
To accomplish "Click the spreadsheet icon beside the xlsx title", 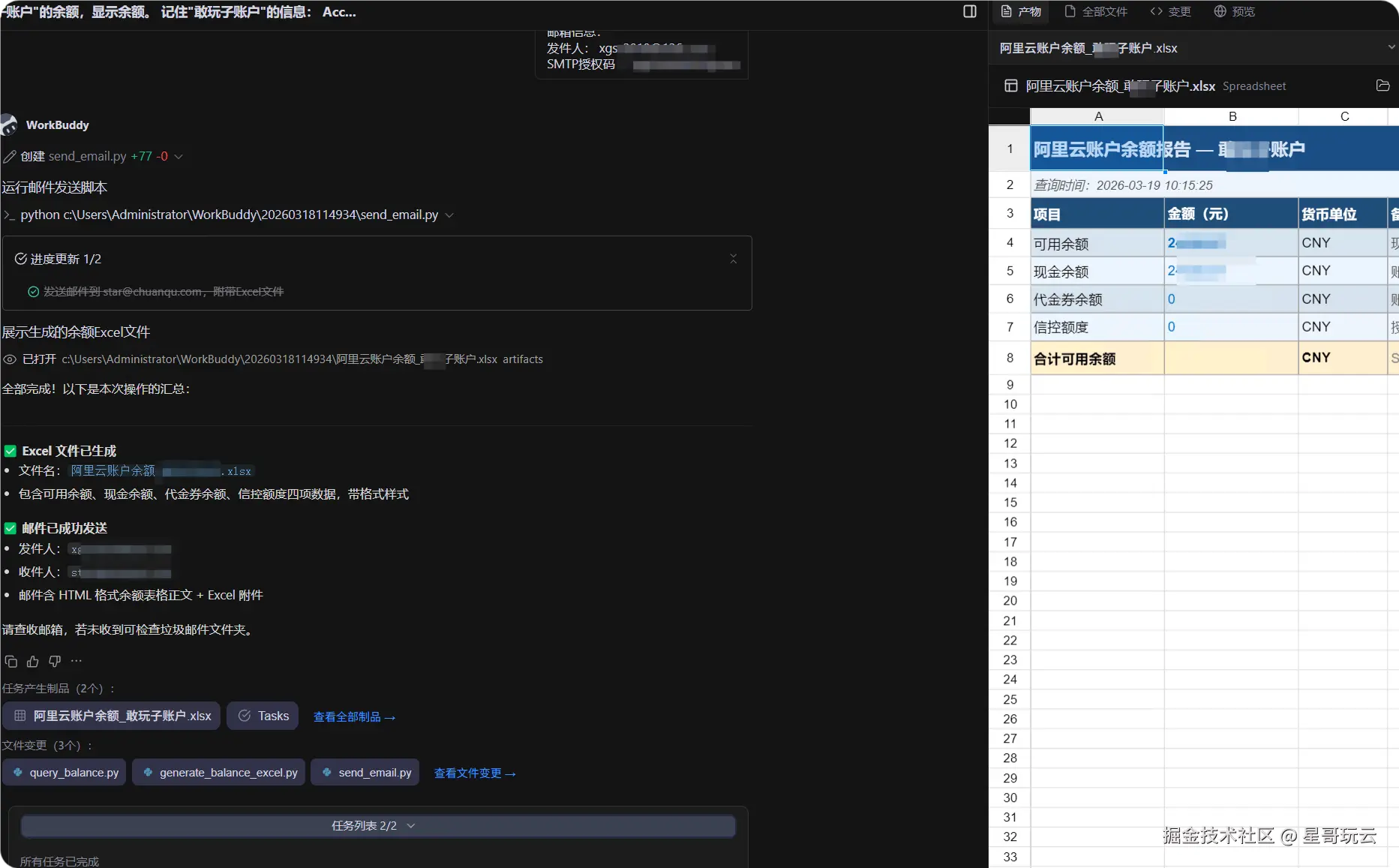I will [1011, 86].
